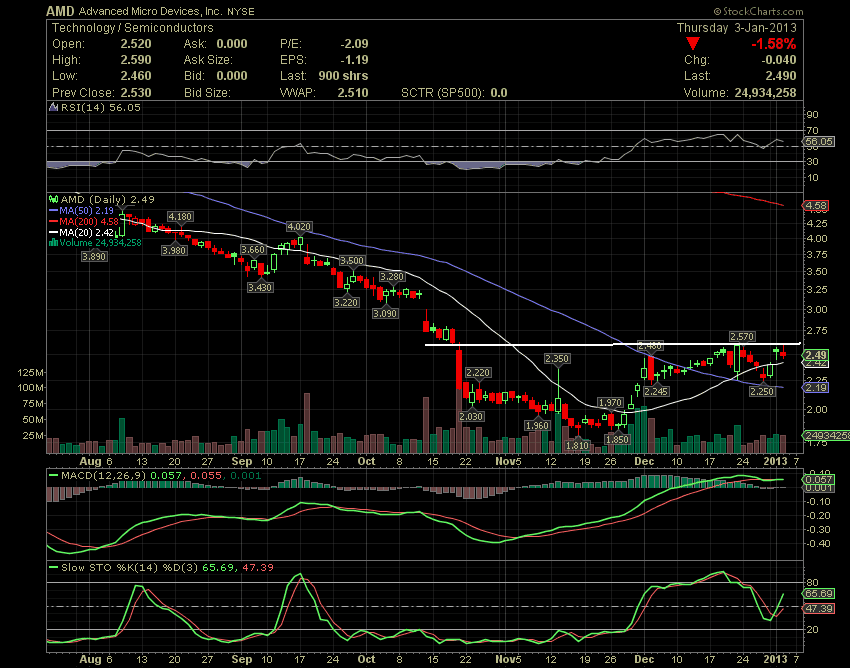Click the EPS value -1.19

coord(356,60)
